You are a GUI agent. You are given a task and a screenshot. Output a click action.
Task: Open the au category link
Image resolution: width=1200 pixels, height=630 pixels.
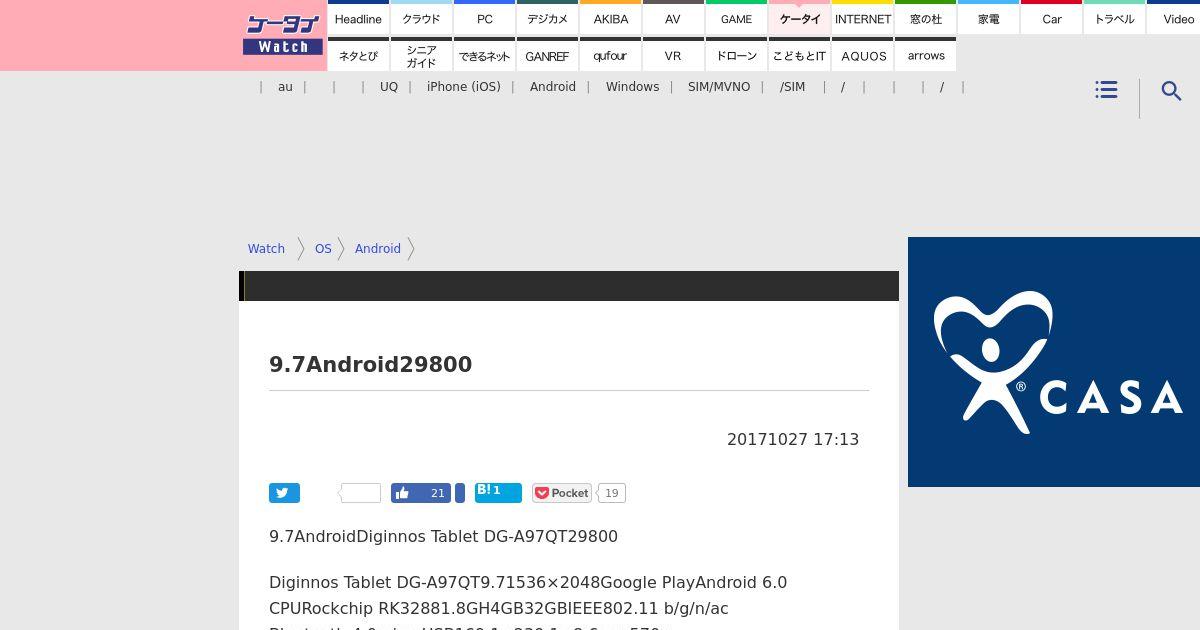pos(285,87)
